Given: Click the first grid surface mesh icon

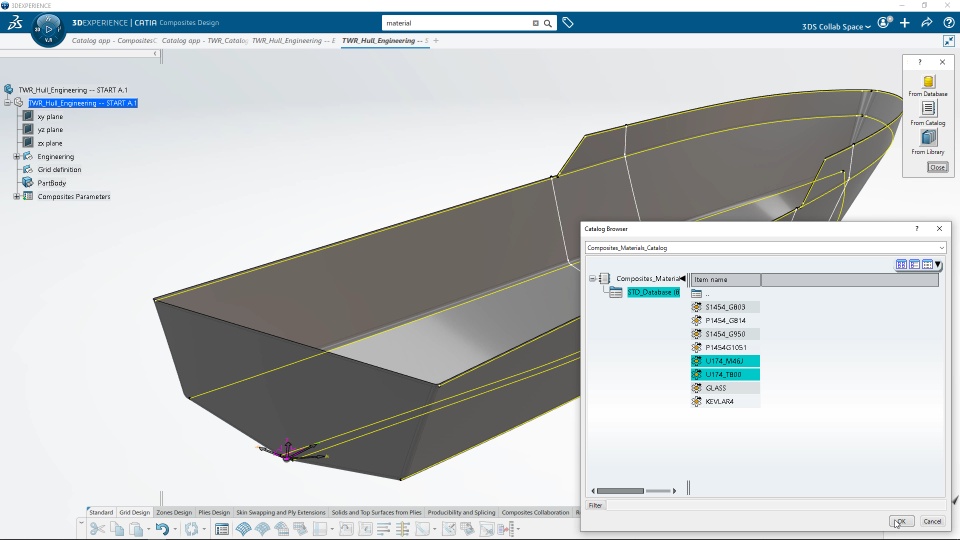Looking at the screenshot, I should (243, 529).
